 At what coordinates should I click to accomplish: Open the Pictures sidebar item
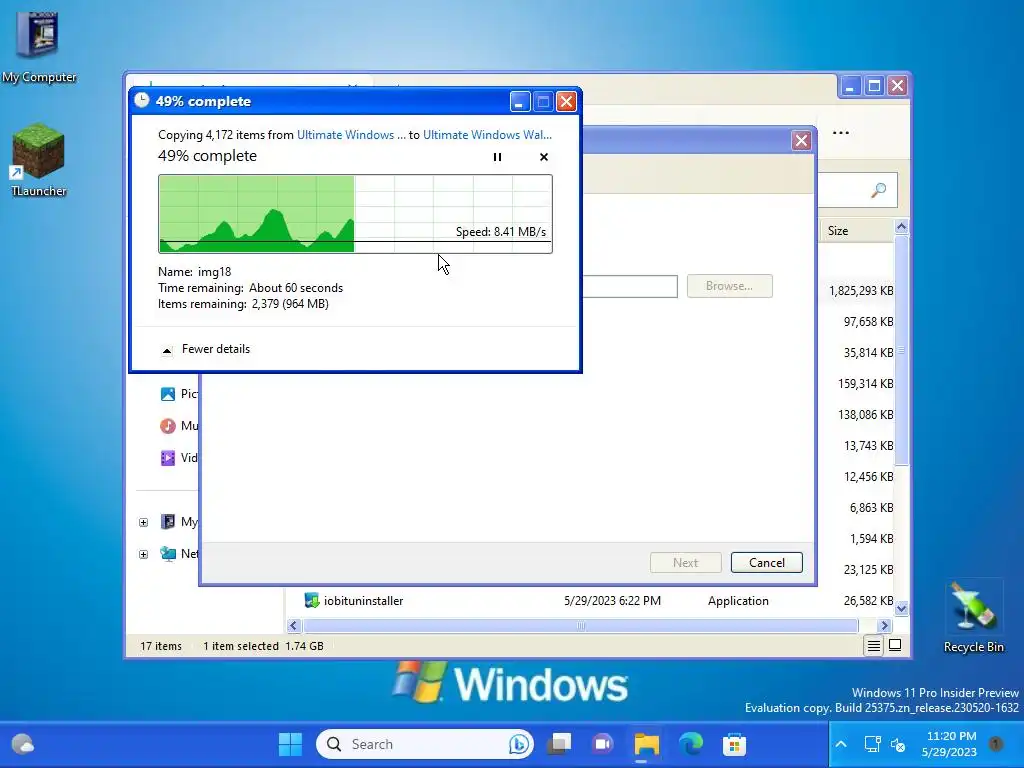pos(178,394)
